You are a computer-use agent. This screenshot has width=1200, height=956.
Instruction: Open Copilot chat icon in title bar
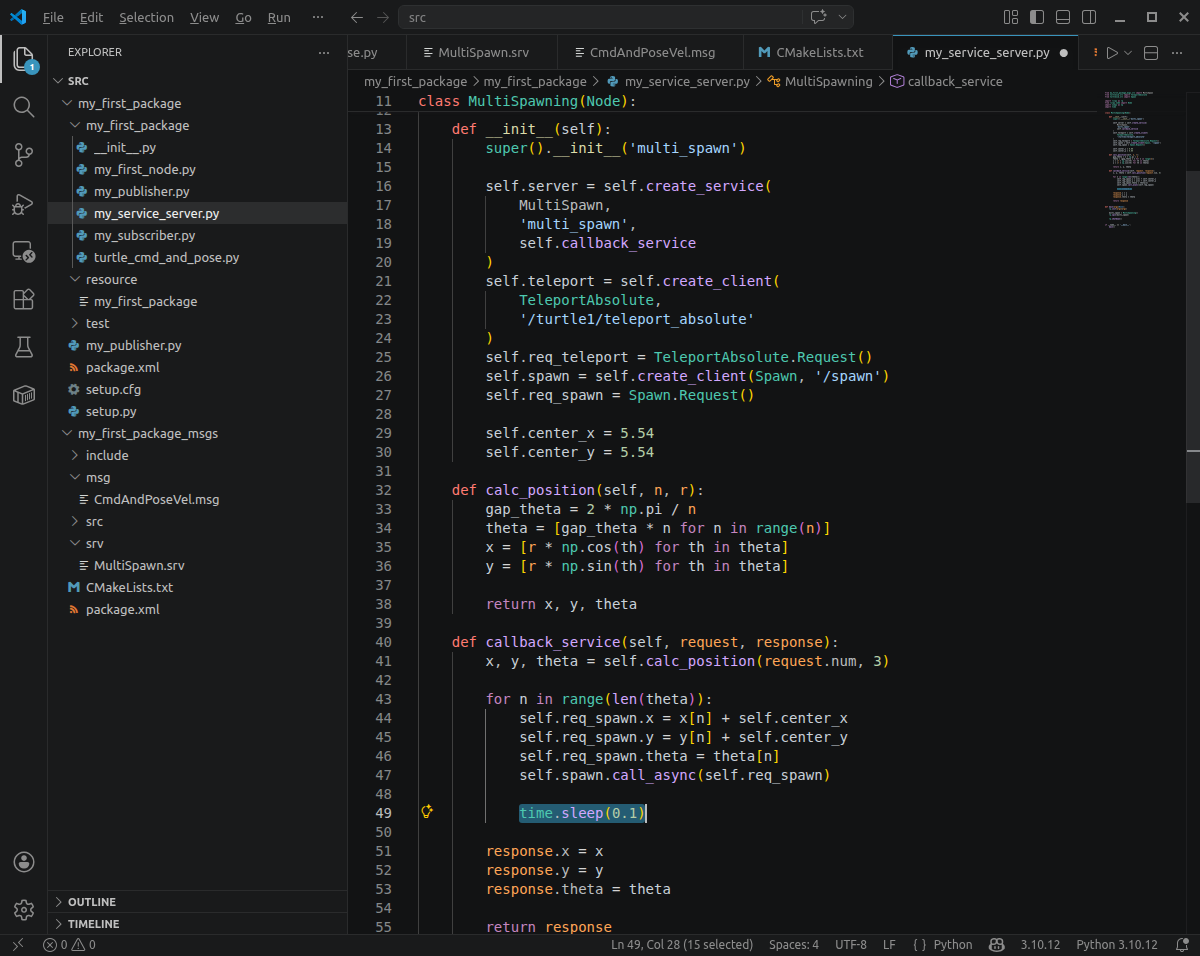click(818, 17)
